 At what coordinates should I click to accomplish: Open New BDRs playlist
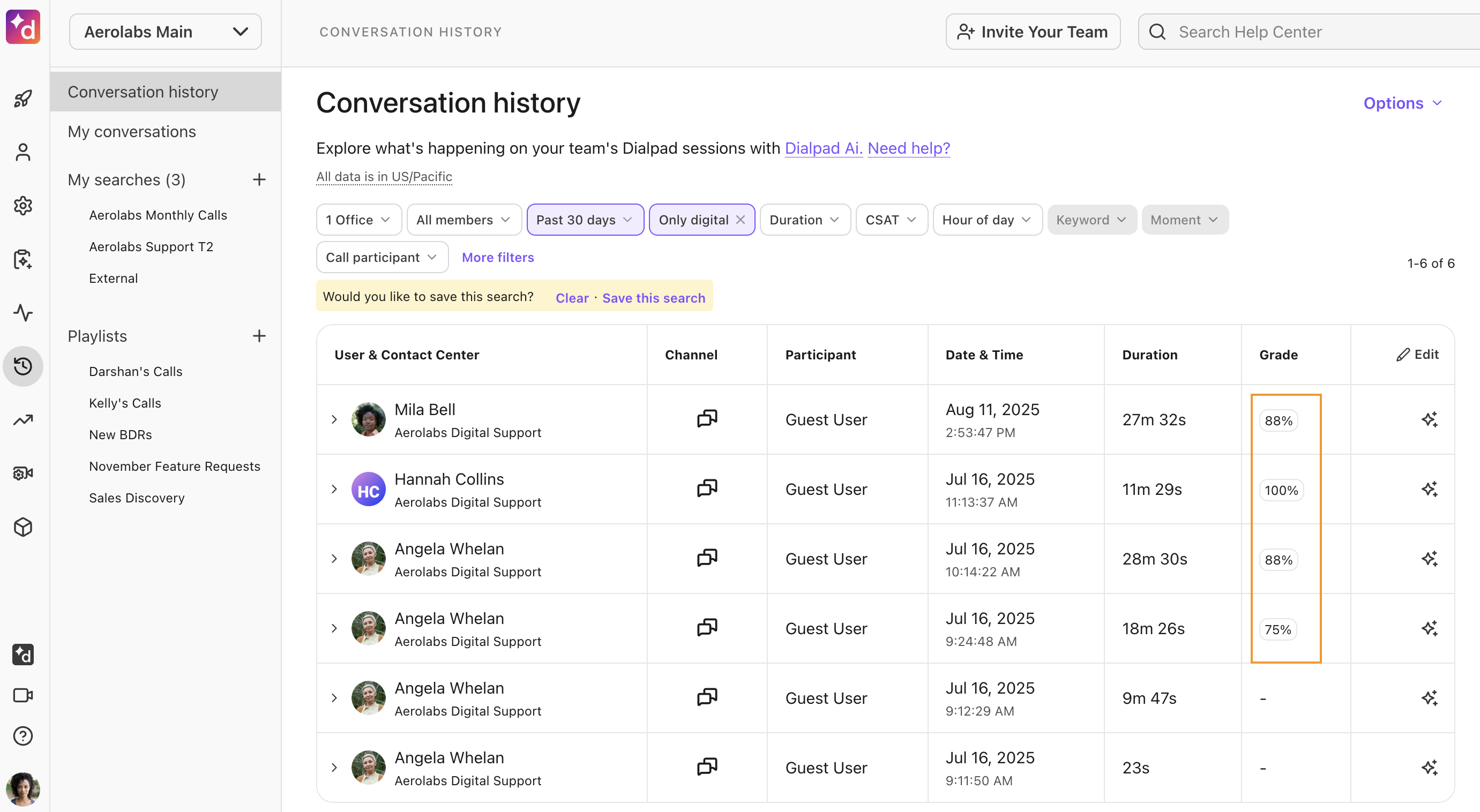point(120,435)
